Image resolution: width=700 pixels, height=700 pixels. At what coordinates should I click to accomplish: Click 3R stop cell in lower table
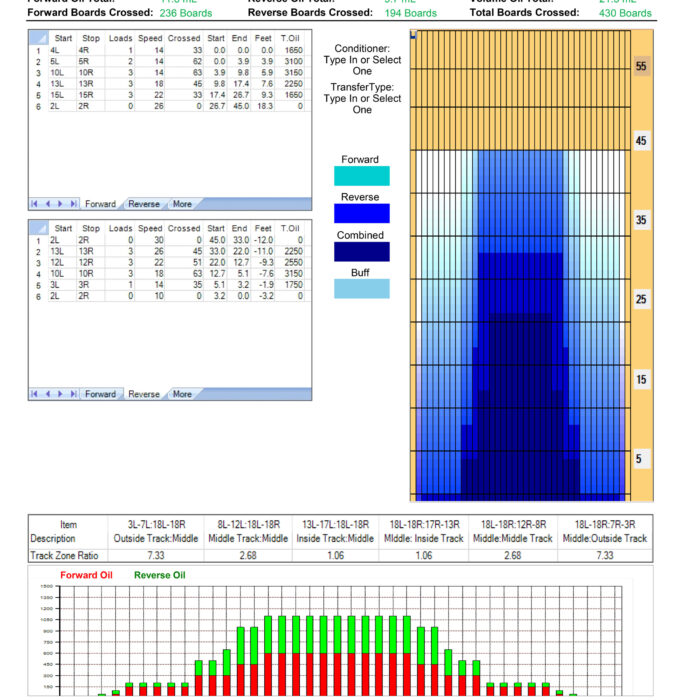[91, 285]
